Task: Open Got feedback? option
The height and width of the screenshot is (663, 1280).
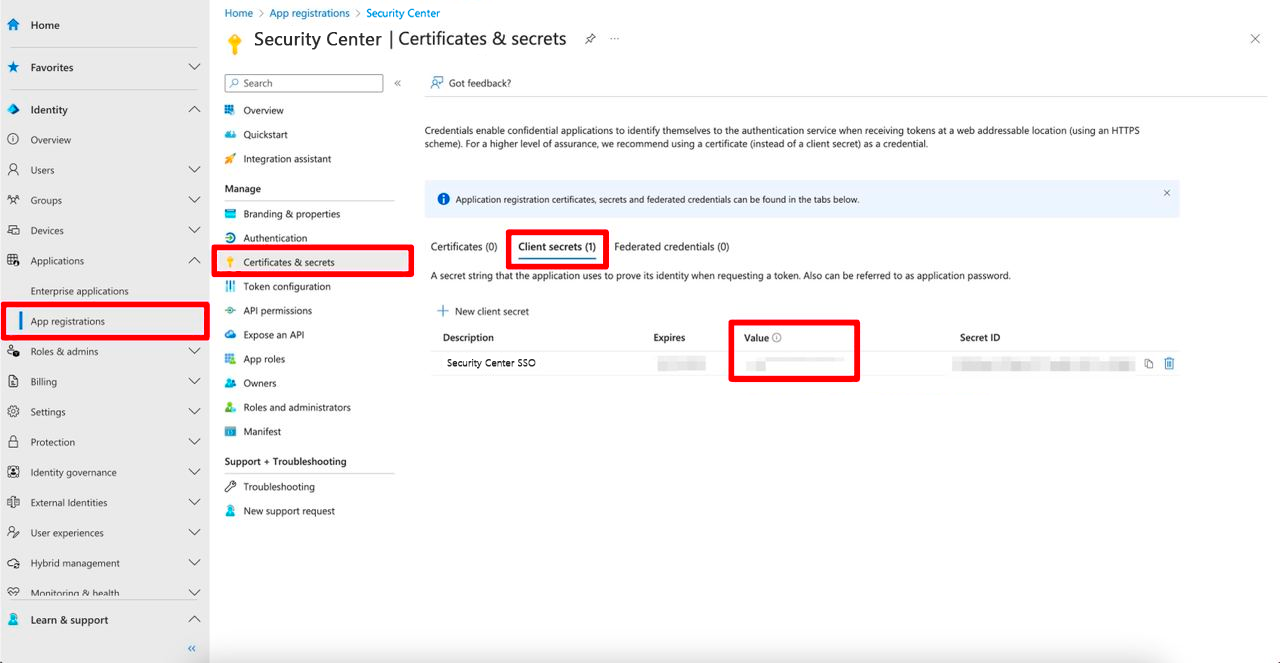Action: pyautogui.click(x=471, y=83)
